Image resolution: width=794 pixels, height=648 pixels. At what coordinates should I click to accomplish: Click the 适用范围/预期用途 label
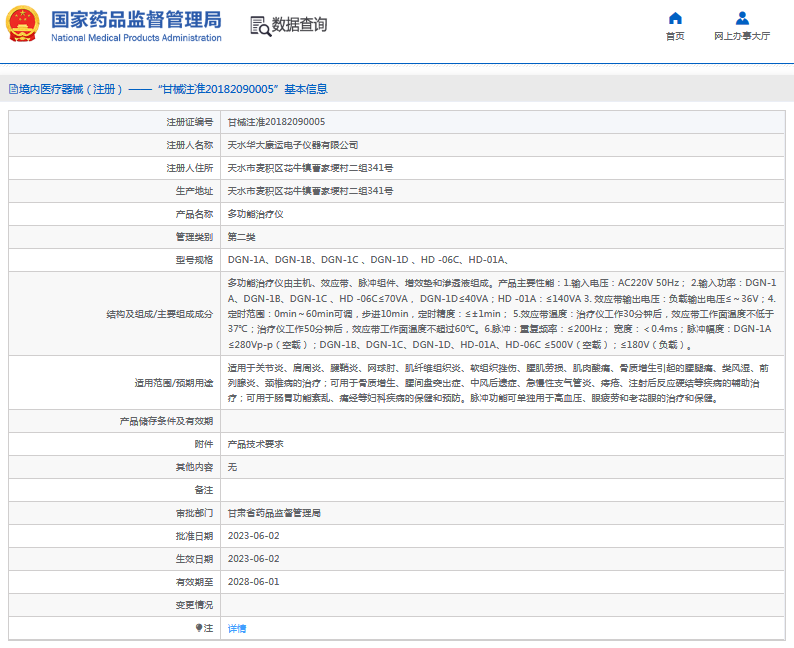[174, 383]
